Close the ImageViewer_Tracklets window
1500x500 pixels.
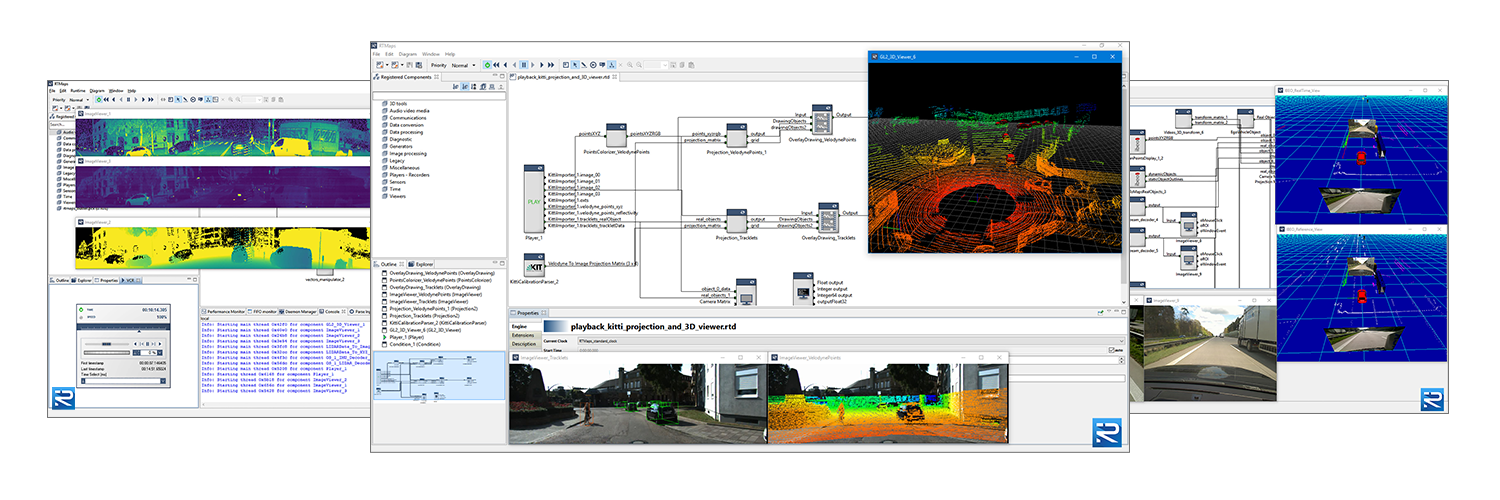tap(758, 357)
